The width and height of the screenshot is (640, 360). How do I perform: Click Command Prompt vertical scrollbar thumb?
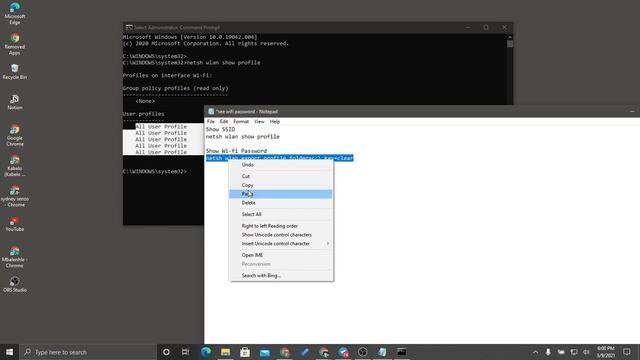pyautogui.click(x=510, y=43)
